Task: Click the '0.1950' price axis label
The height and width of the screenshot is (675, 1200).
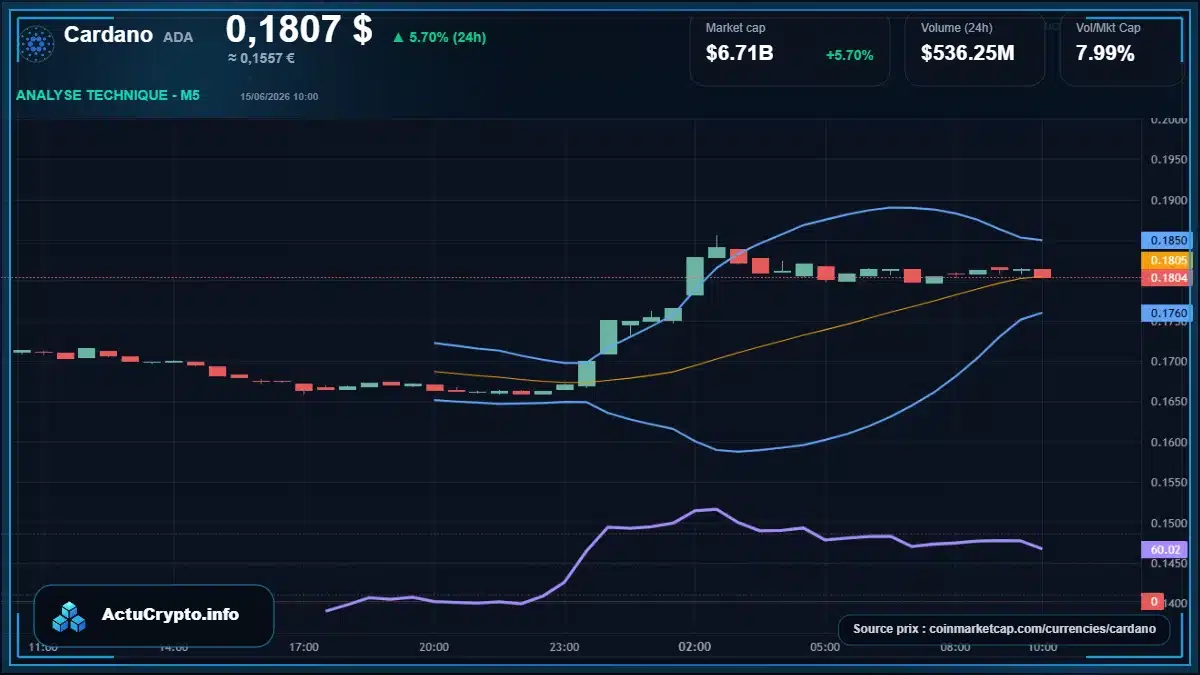Action: click(x=1167, y=160)
